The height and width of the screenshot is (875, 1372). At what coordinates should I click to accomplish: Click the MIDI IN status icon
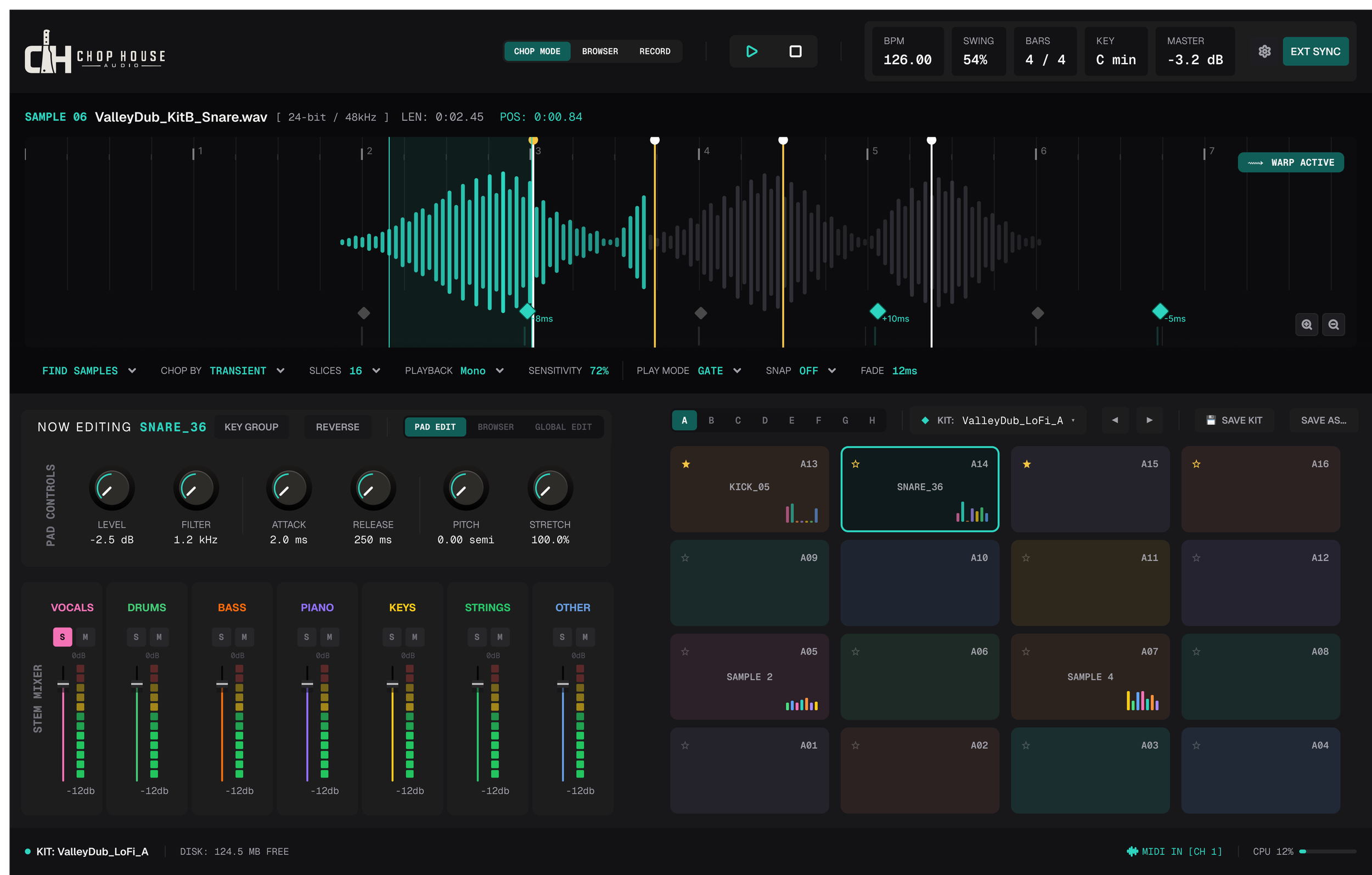[x=1132, y=851]
